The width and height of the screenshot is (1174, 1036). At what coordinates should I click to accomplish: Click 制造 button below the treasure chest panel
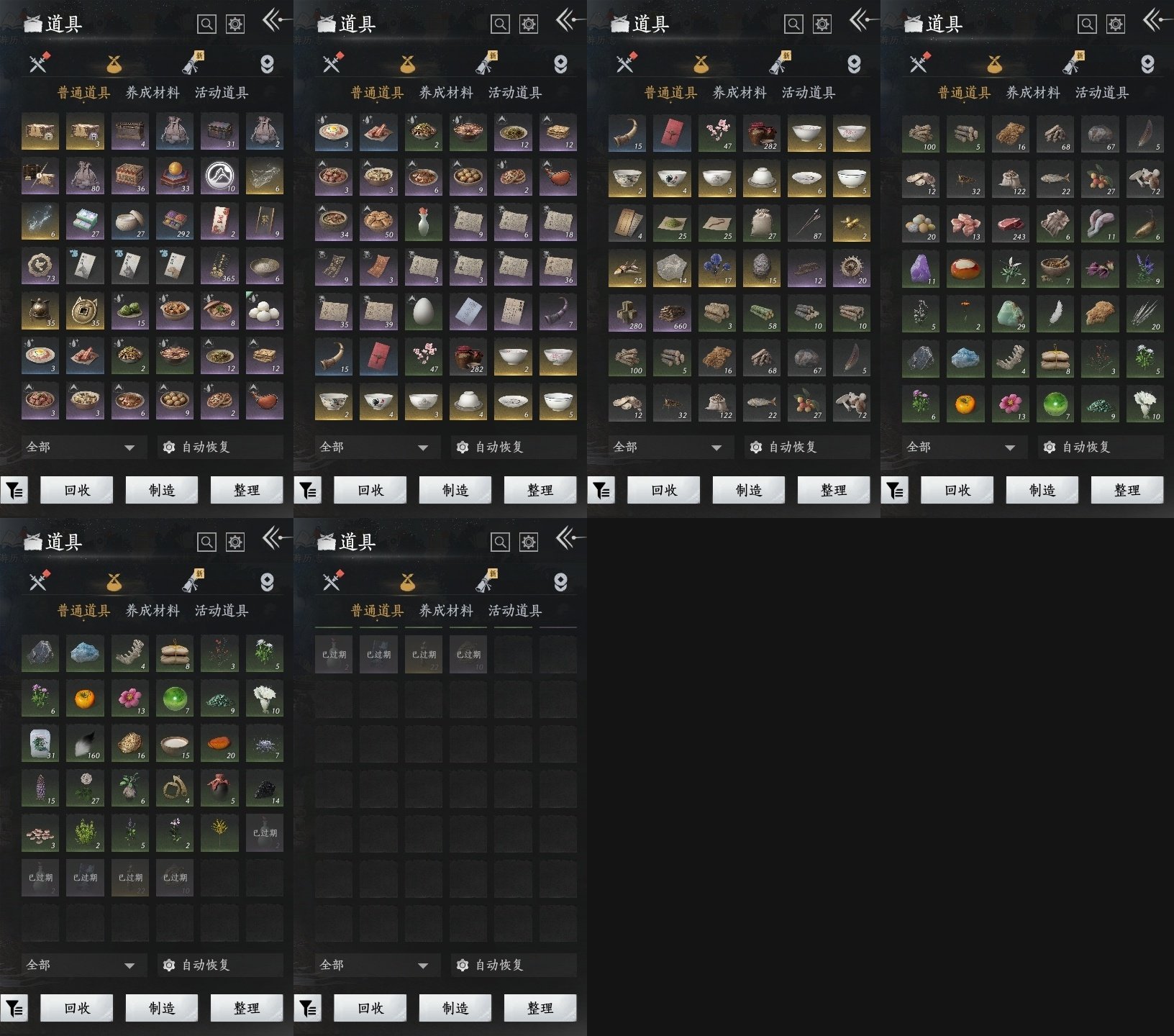162,490
